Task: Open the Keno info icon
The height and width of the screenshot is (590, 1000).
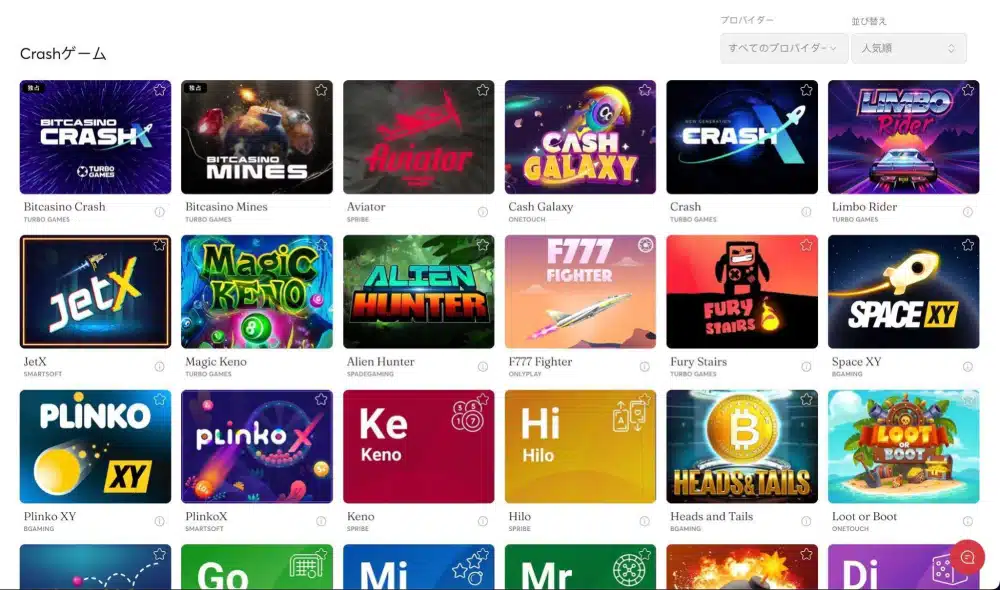Action: point(483,521)
